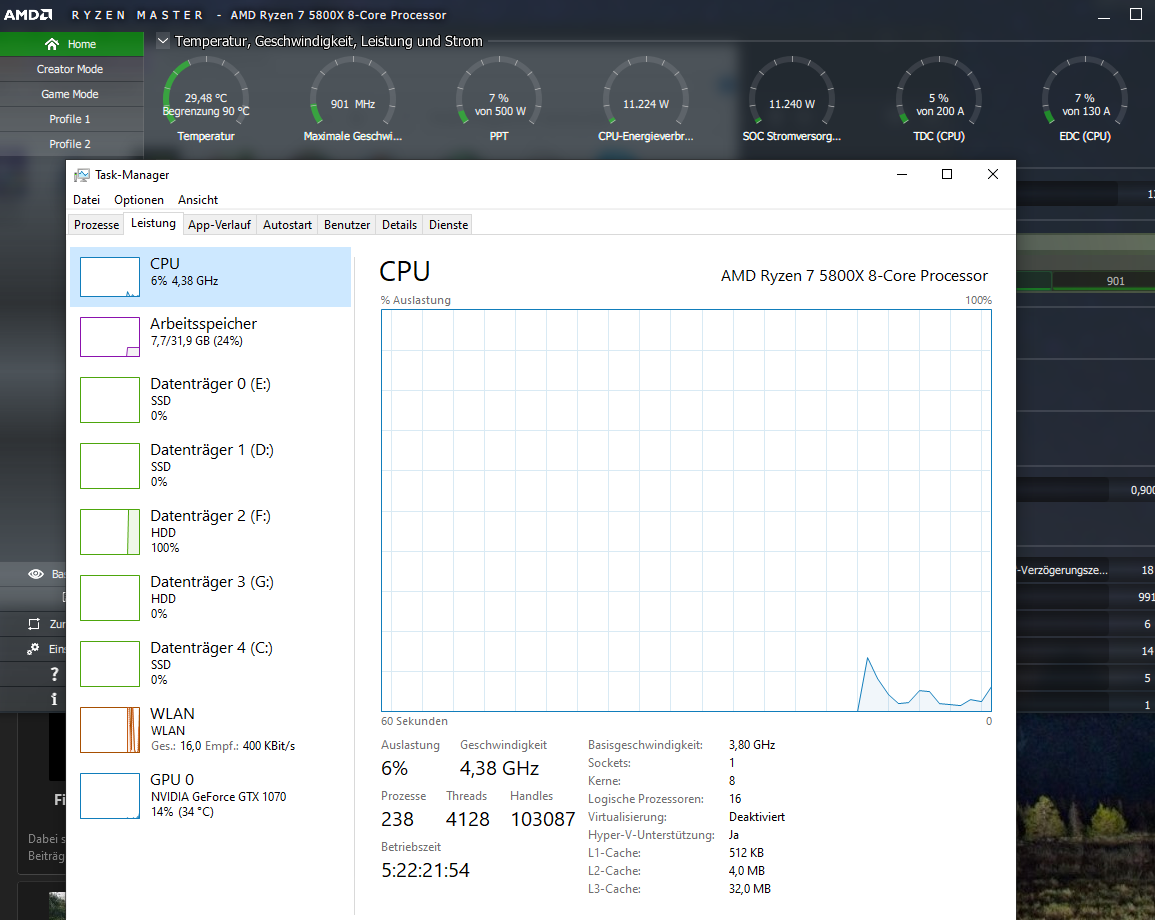This screenshot has height=920, width=1155.
Task: Click the Maximale Geschwindigkeit gauge
Action: 353,99
